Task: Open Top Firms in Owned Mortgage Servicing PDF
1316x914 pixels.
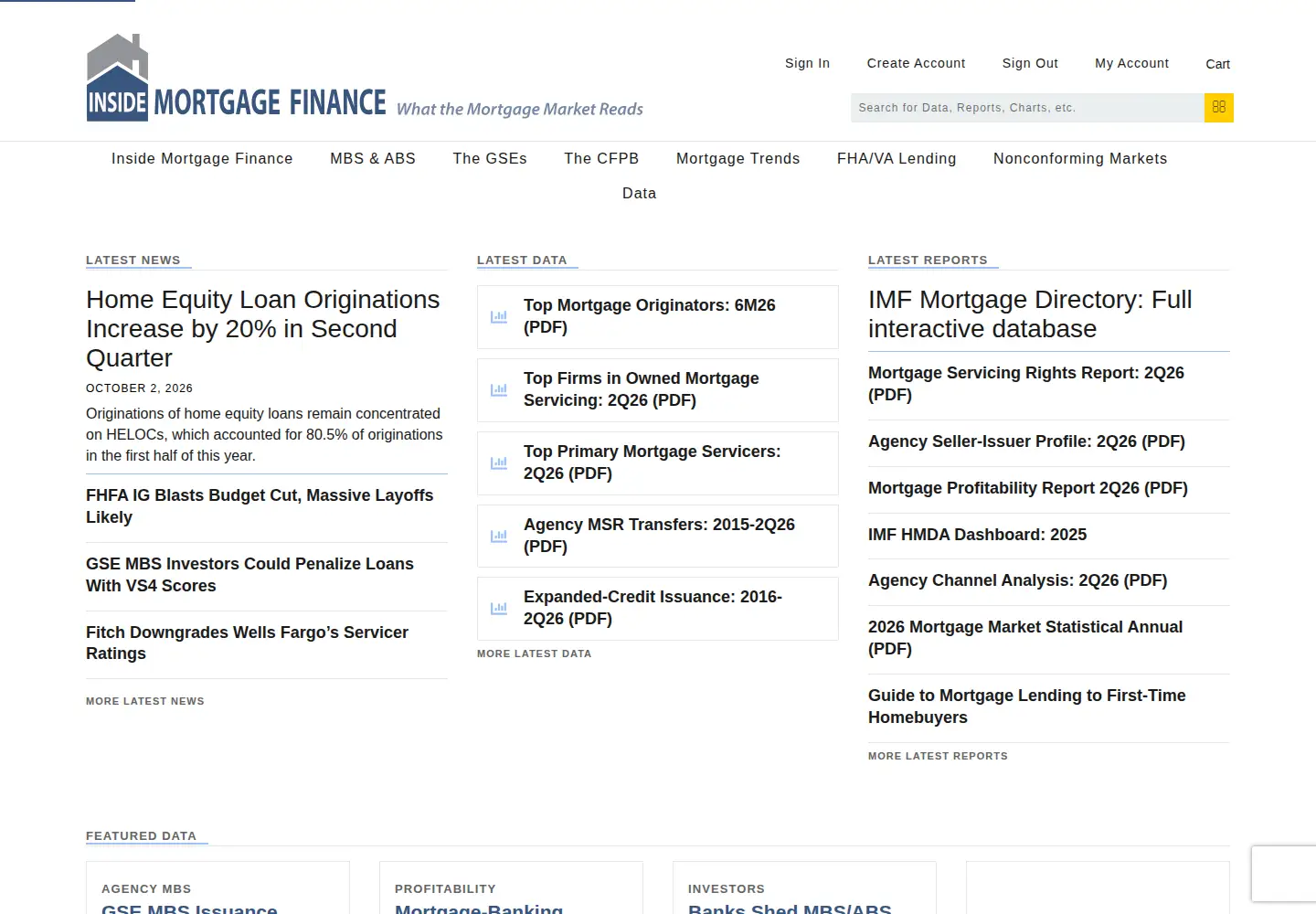Action: click(642, 389)
